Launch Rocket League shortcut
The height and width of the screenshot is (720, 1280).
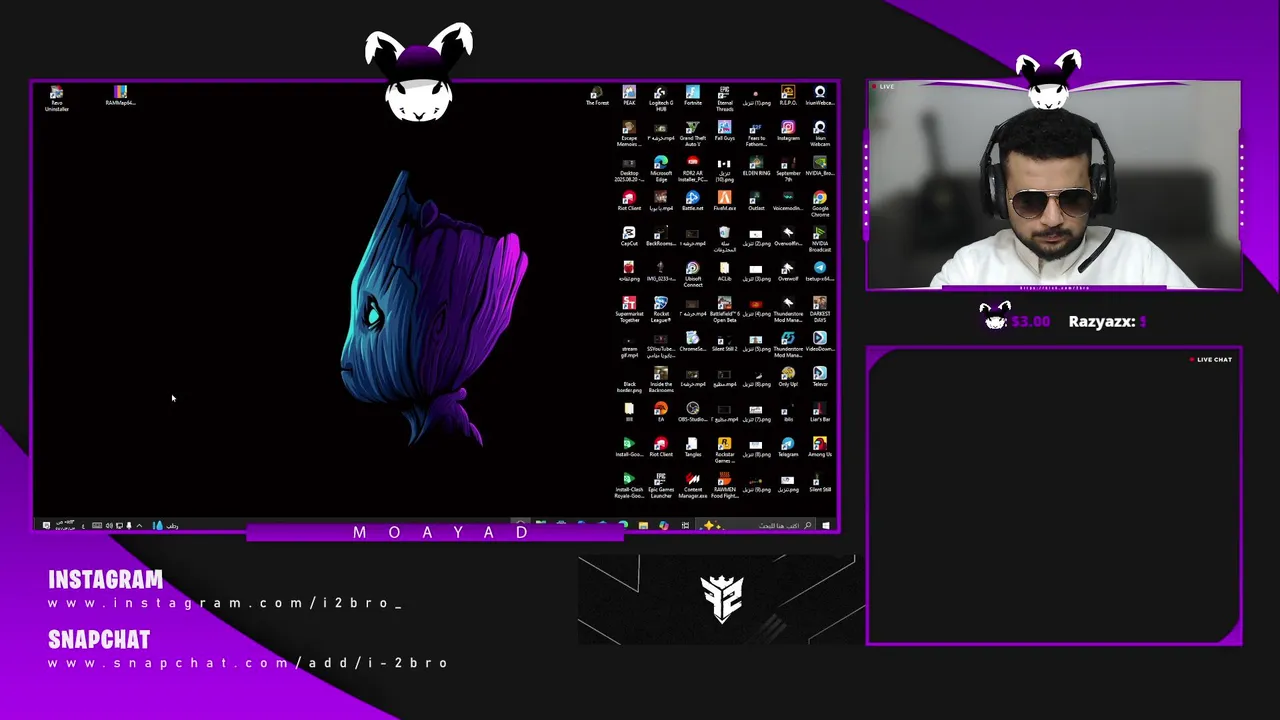(x=660, y=309)
